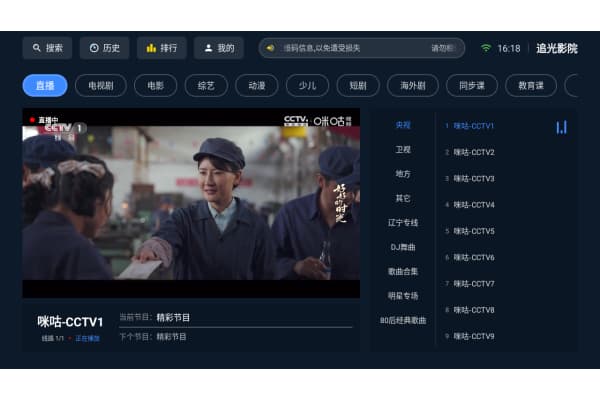Switch to the 海外剧 tab
This screenshot has height=400, width=600.
click(412, 85)
